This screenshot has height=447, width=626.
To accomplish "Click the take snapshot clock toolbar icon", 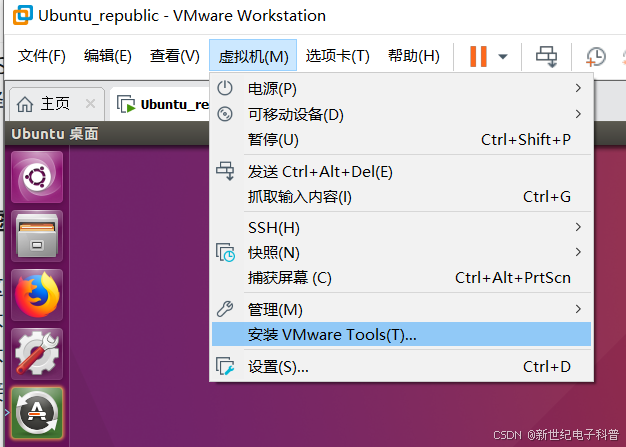I will pyautogui.click(x=596, y=57).
